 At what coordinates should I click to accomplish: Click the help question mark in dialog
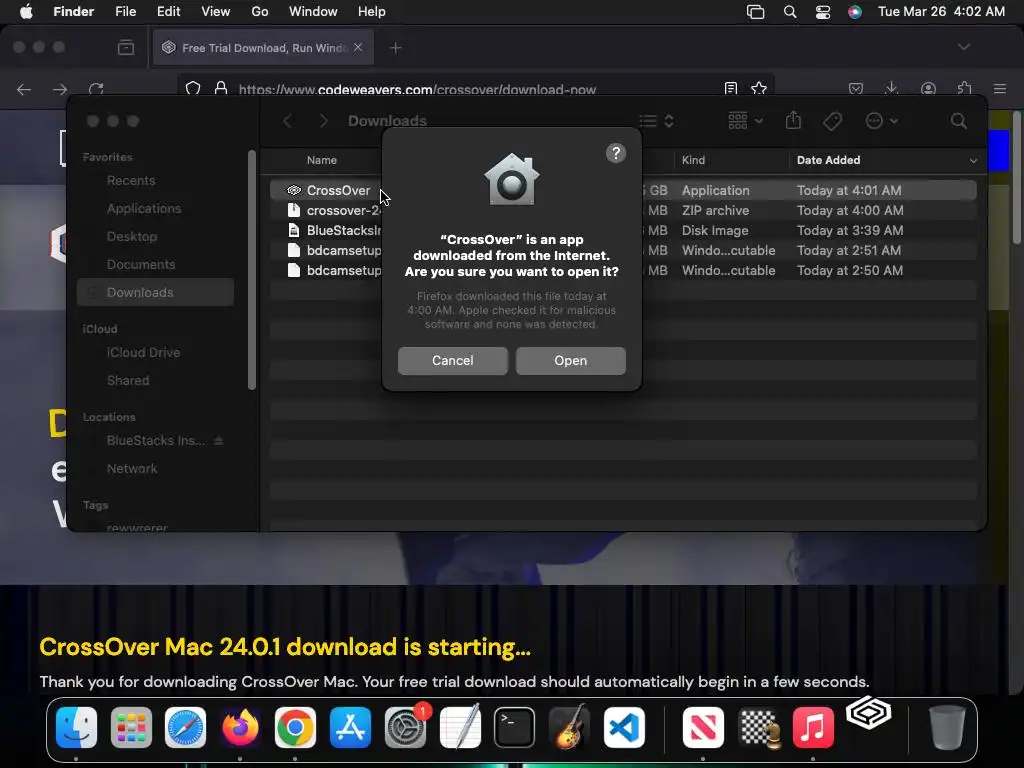[615, 153]
